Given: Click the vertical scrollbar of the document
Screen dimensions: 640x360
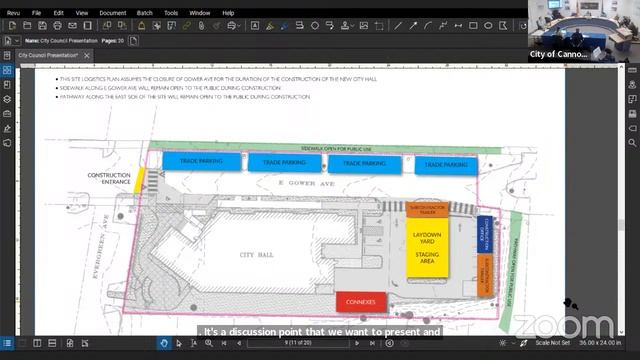Looking at the screenshot, I should coord(621,224).
